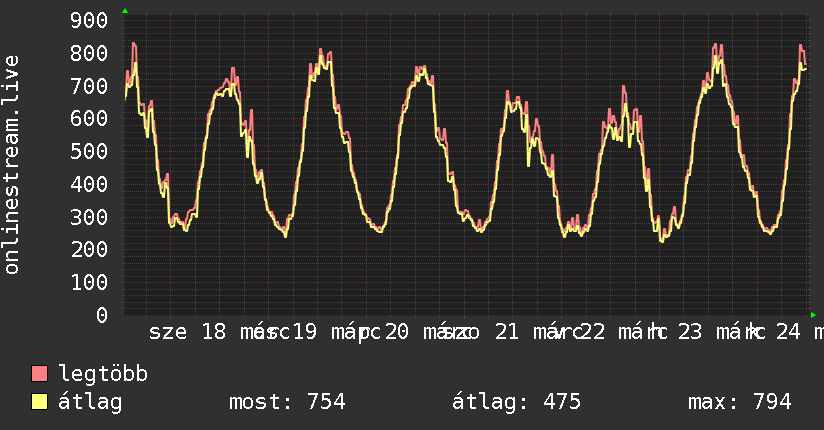Viewport: 824px width, 430px height.
Task: Click the yellow átlag legend color box
Action: coord(39,402)
